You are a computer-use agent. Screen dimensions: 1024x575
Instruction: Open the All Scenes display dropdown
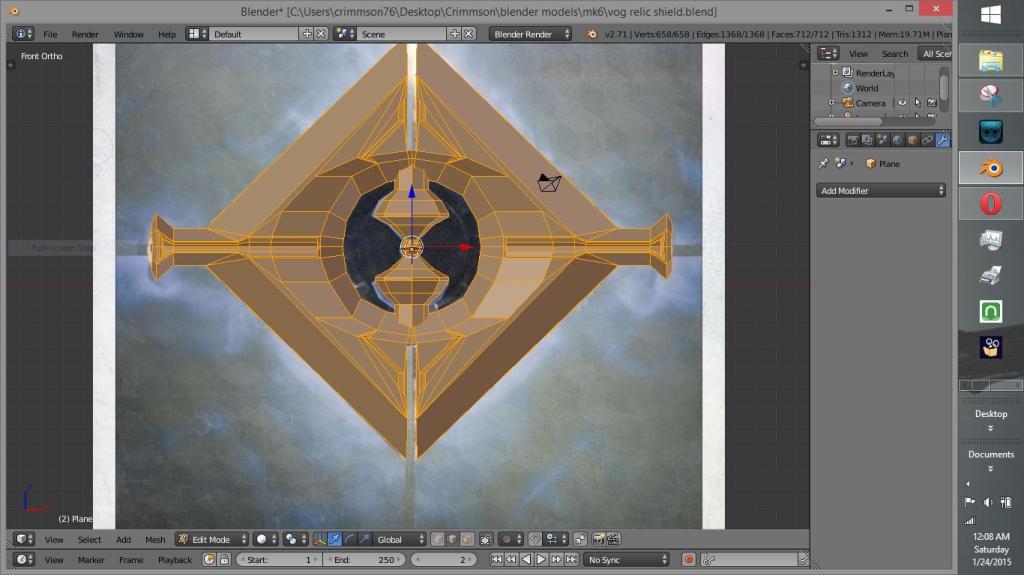935,54
